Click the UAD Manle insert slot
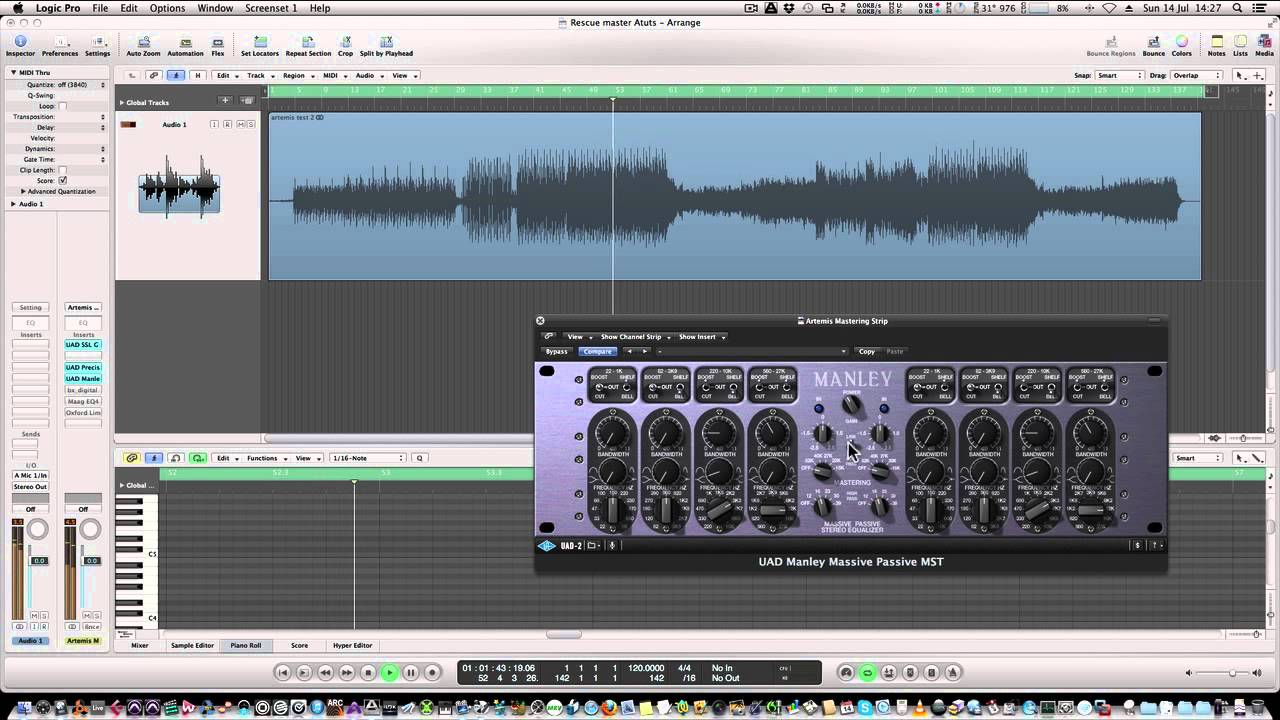 (83, 379)
